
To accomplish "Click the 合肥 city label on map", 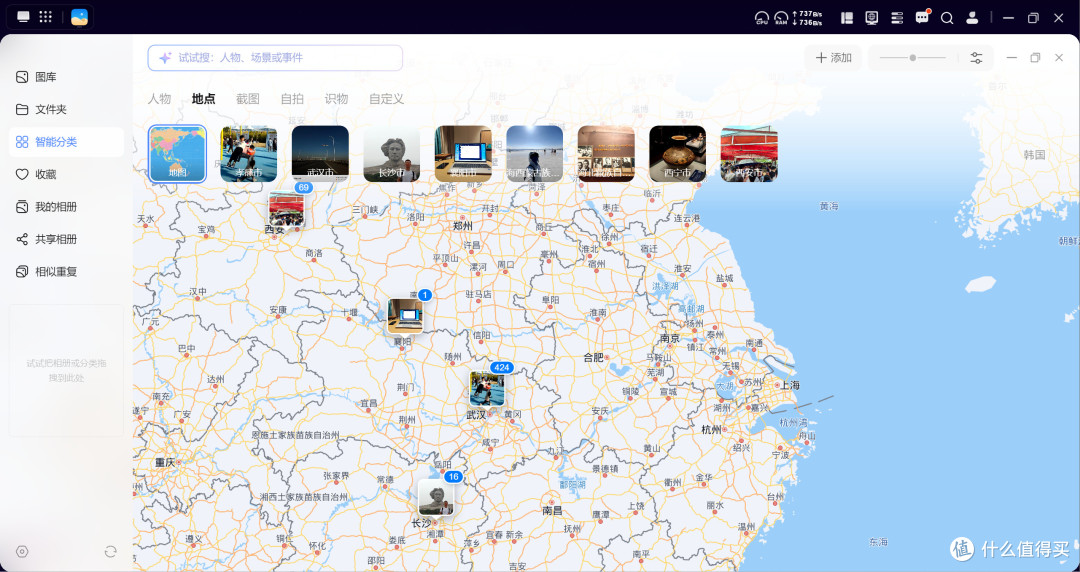I will coord(594,358).
